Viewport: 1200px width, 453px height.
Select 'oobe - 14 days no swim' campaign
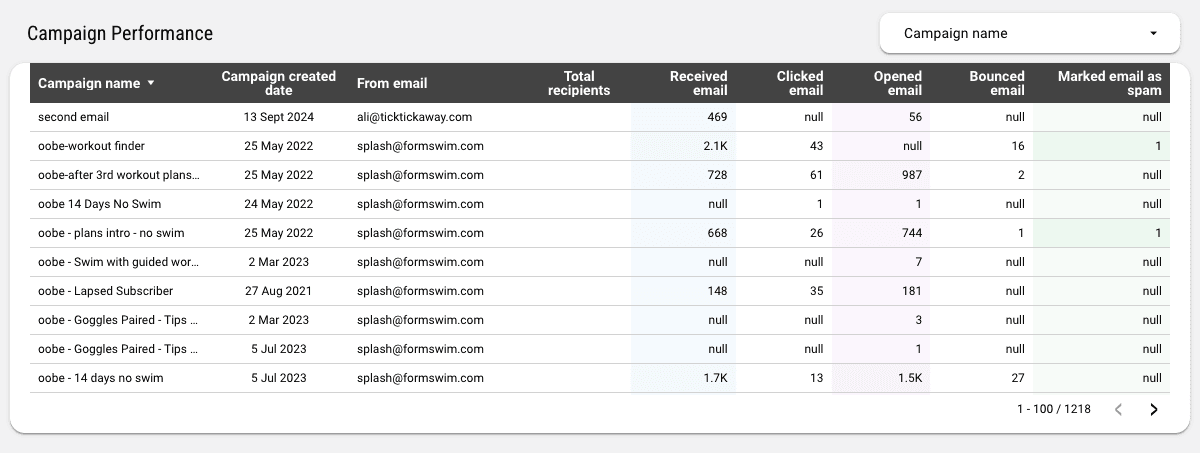click(x=100, y=378)
